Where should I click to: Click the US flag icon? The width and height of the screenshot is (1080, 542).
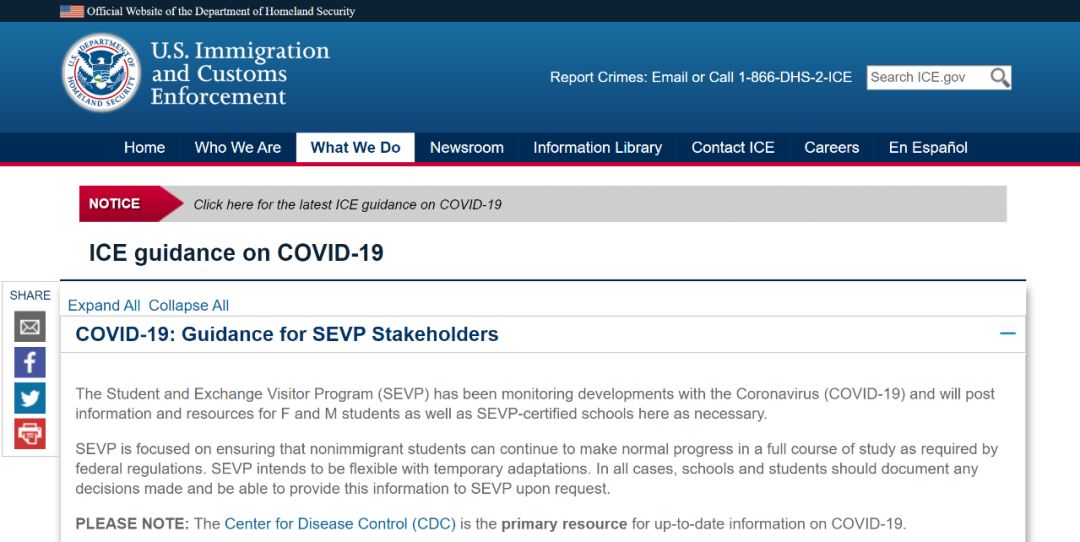[x=72, y=11]
